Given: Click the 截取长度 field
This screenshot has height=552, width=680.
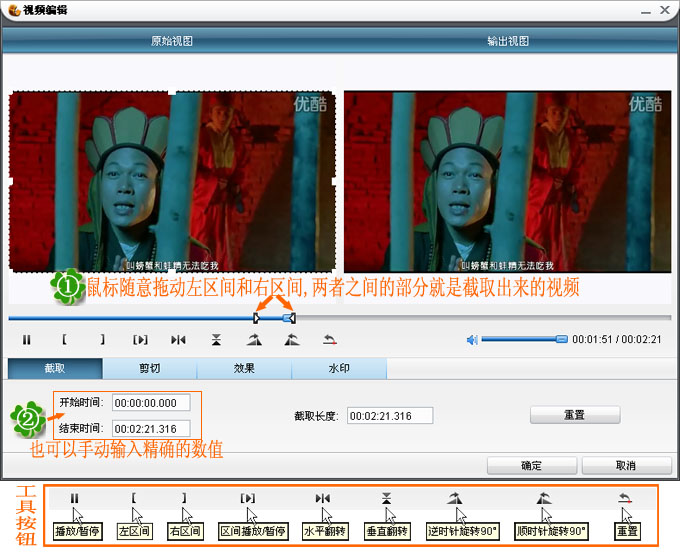Looking at the screenshot, I should (x=390, y=416).
